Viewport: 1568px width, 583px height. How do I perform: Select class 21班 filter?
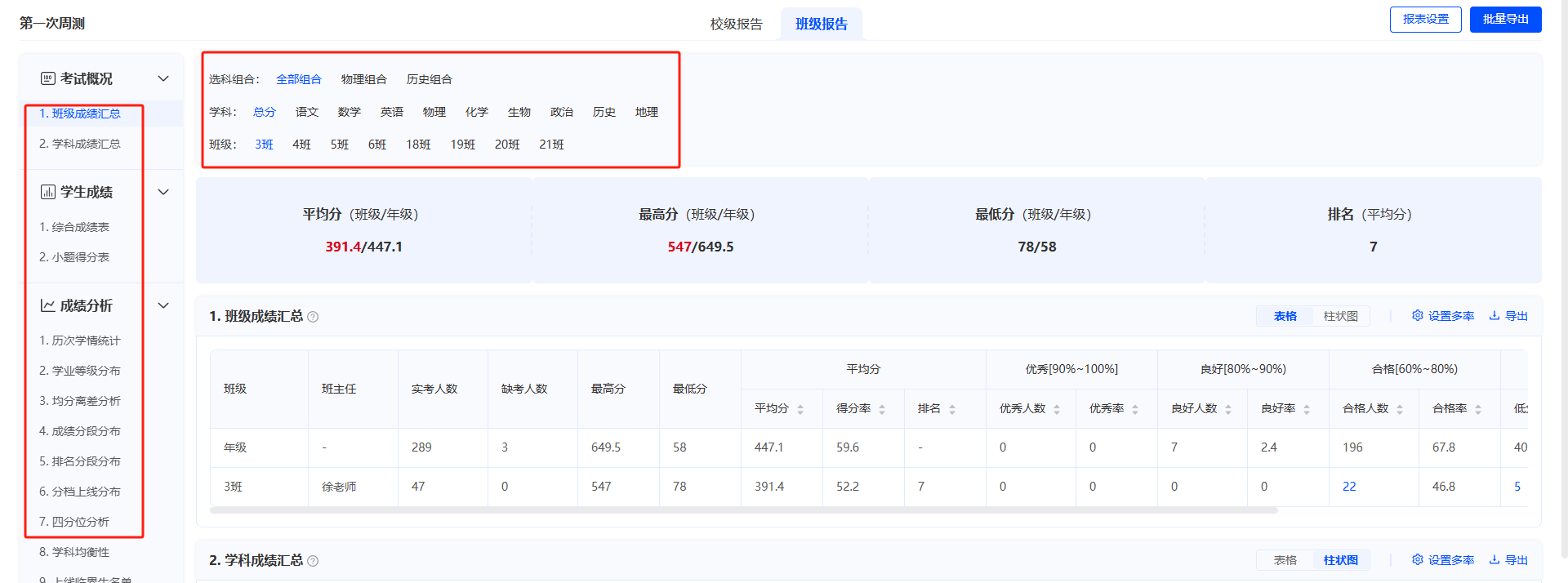(x=552, y=145)
